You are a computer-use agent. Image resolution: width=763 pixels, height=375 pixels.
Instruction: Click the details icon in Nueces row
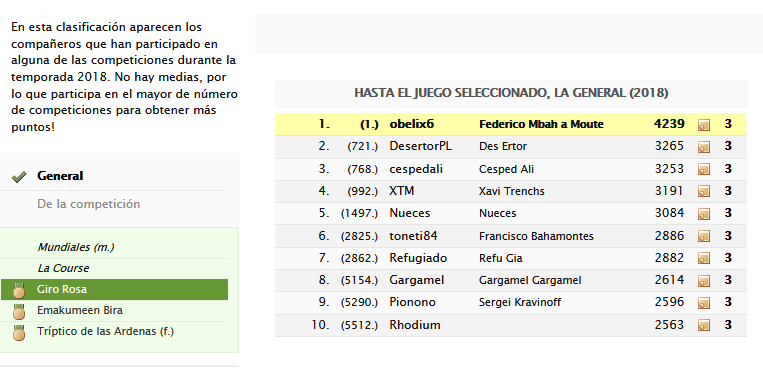704,214
